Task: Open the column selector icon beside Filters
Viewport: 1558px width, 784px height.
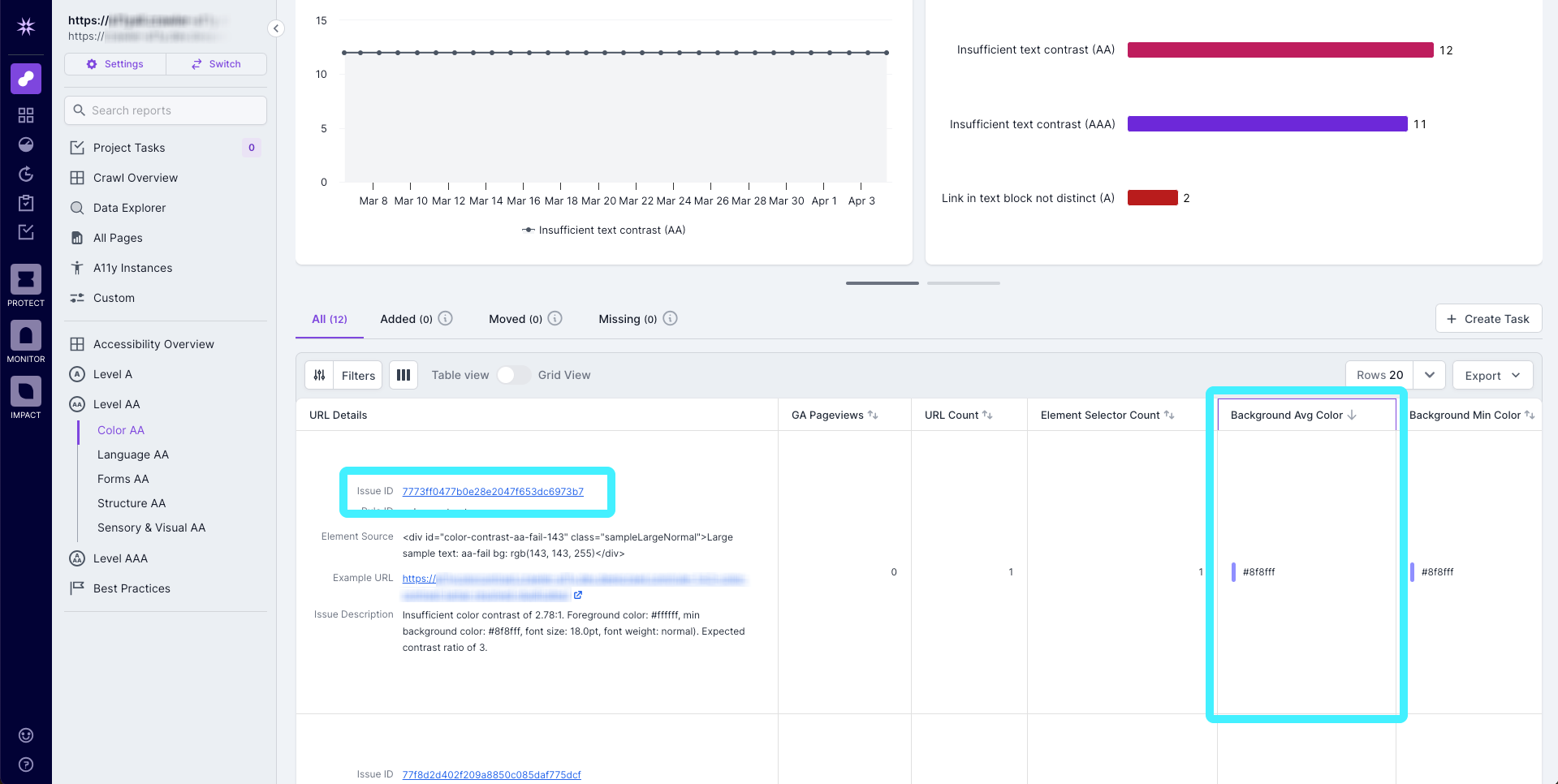Action: click(404, 374)
